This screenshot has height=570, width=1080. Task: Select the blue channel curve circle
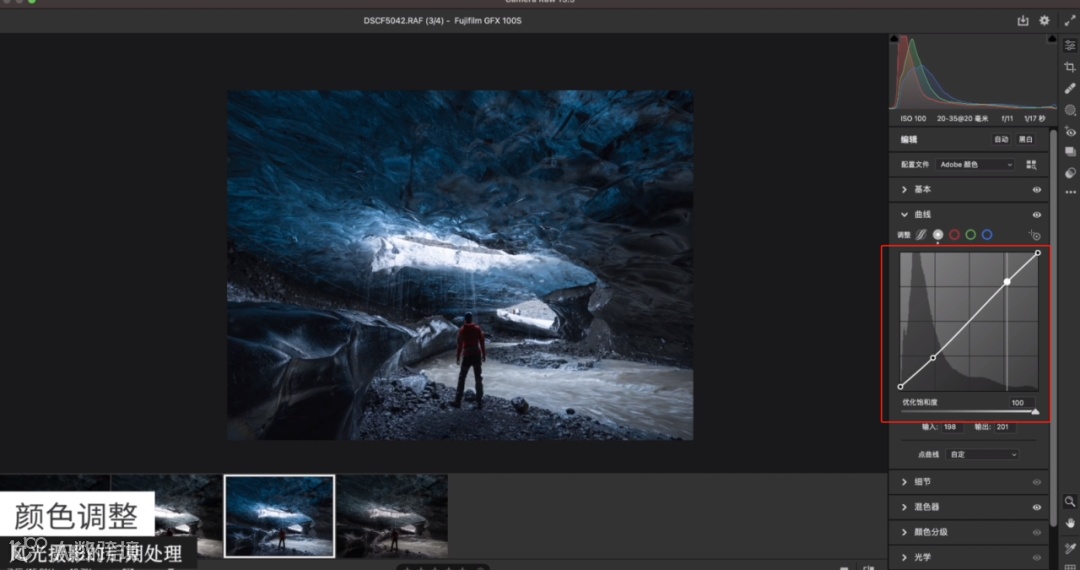(987, 235)
